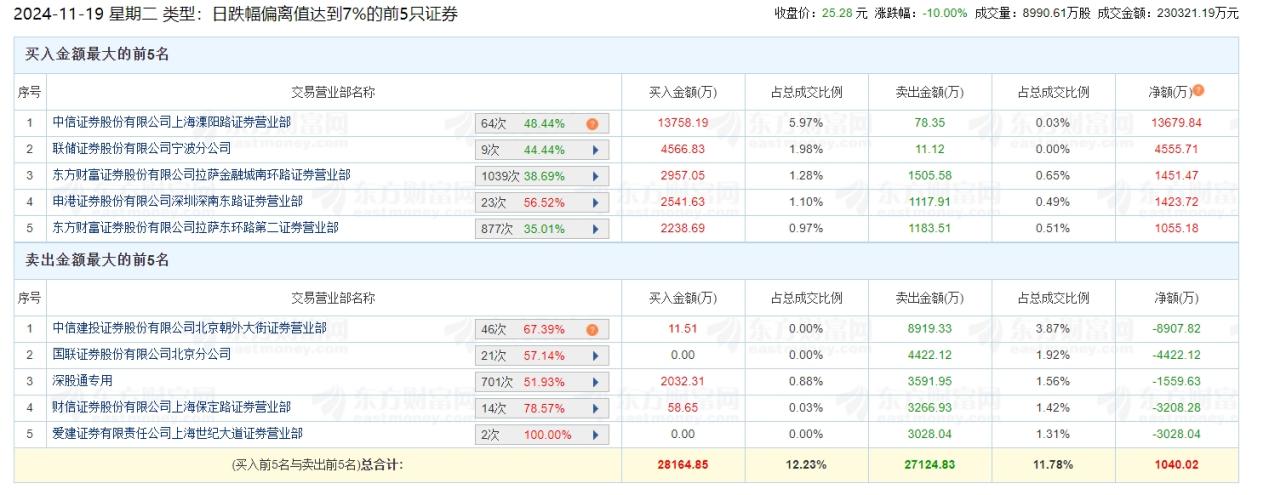Click the 卖出金额最大的前5名 section header
Viewport: 1269px width, 495px height.
pos(97,261)
